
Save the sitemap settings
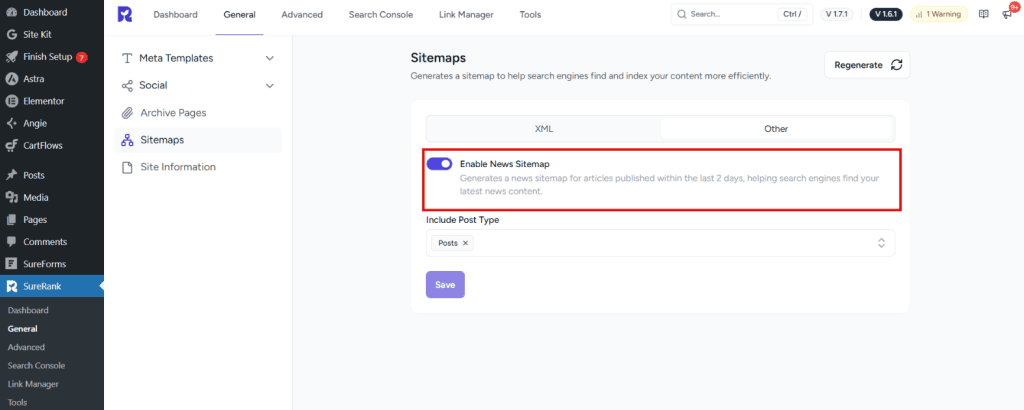445,284
